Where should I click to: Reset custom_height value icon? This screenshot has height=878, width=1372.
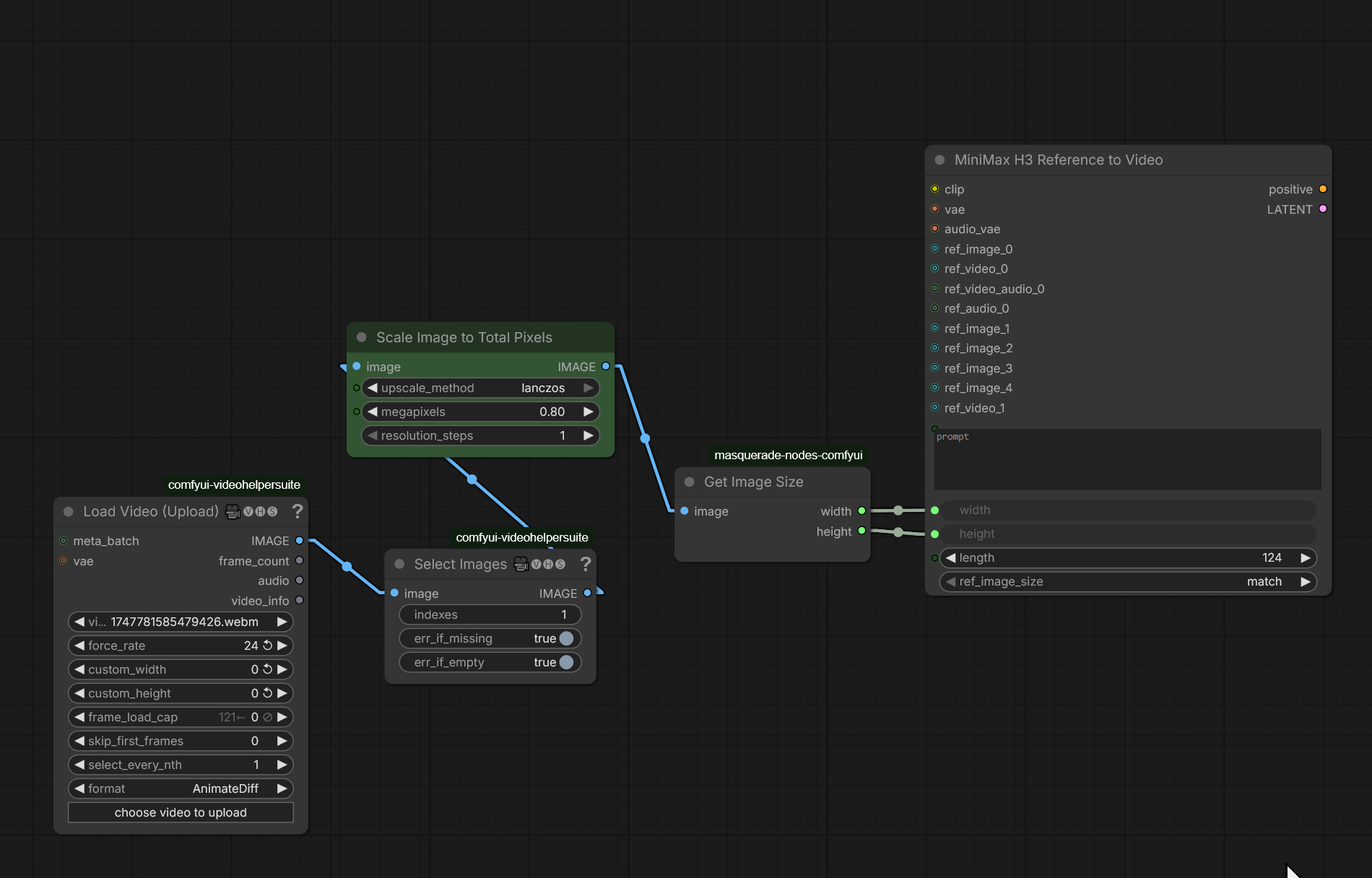pyautogui.click(x=267, y=693)
